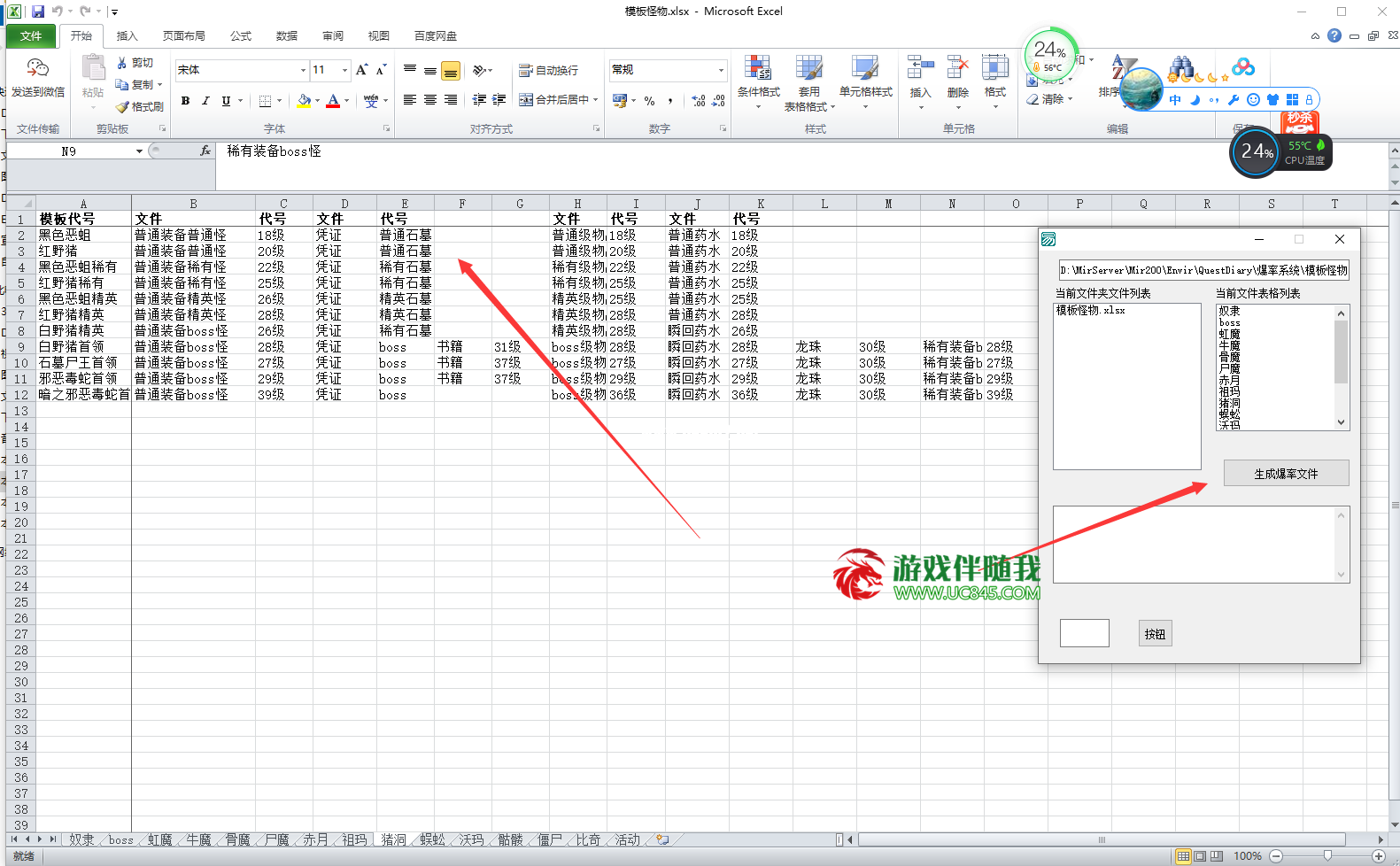This screenshot has width=1400, height=866.
Task: Increase indent icon in alignment group
Action: click(499, 100)
